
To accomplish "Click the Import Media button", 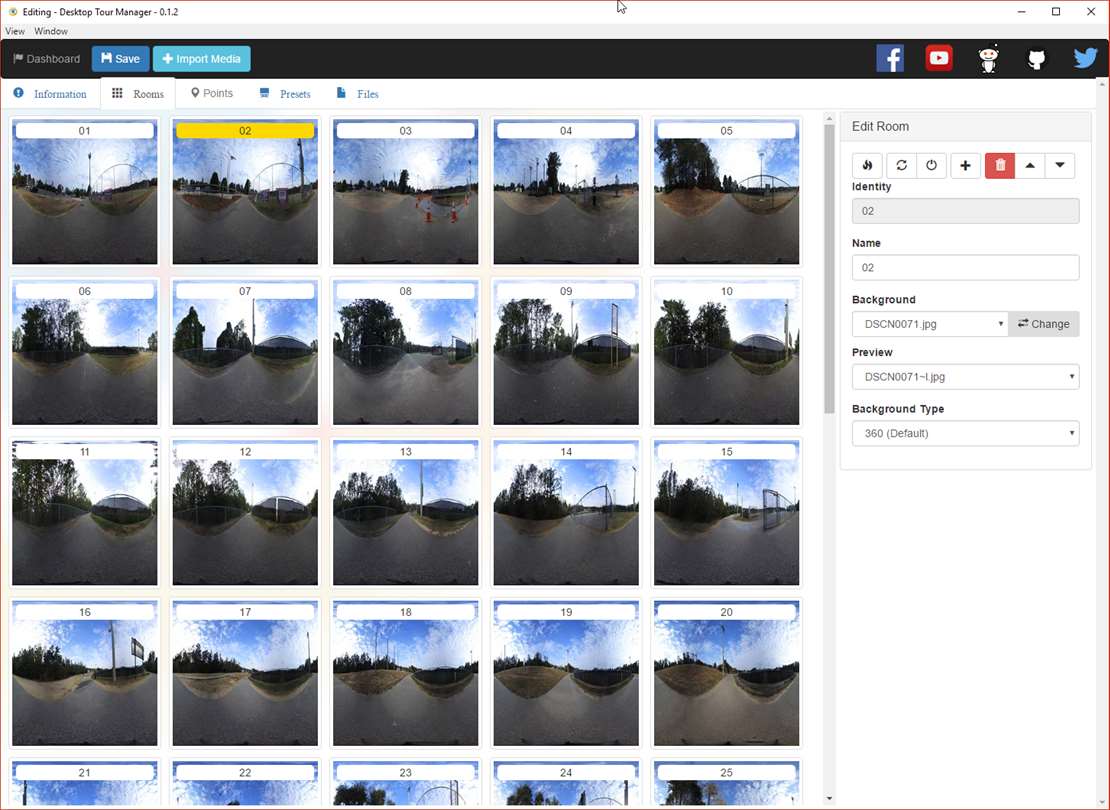I will tap(202, 59).
